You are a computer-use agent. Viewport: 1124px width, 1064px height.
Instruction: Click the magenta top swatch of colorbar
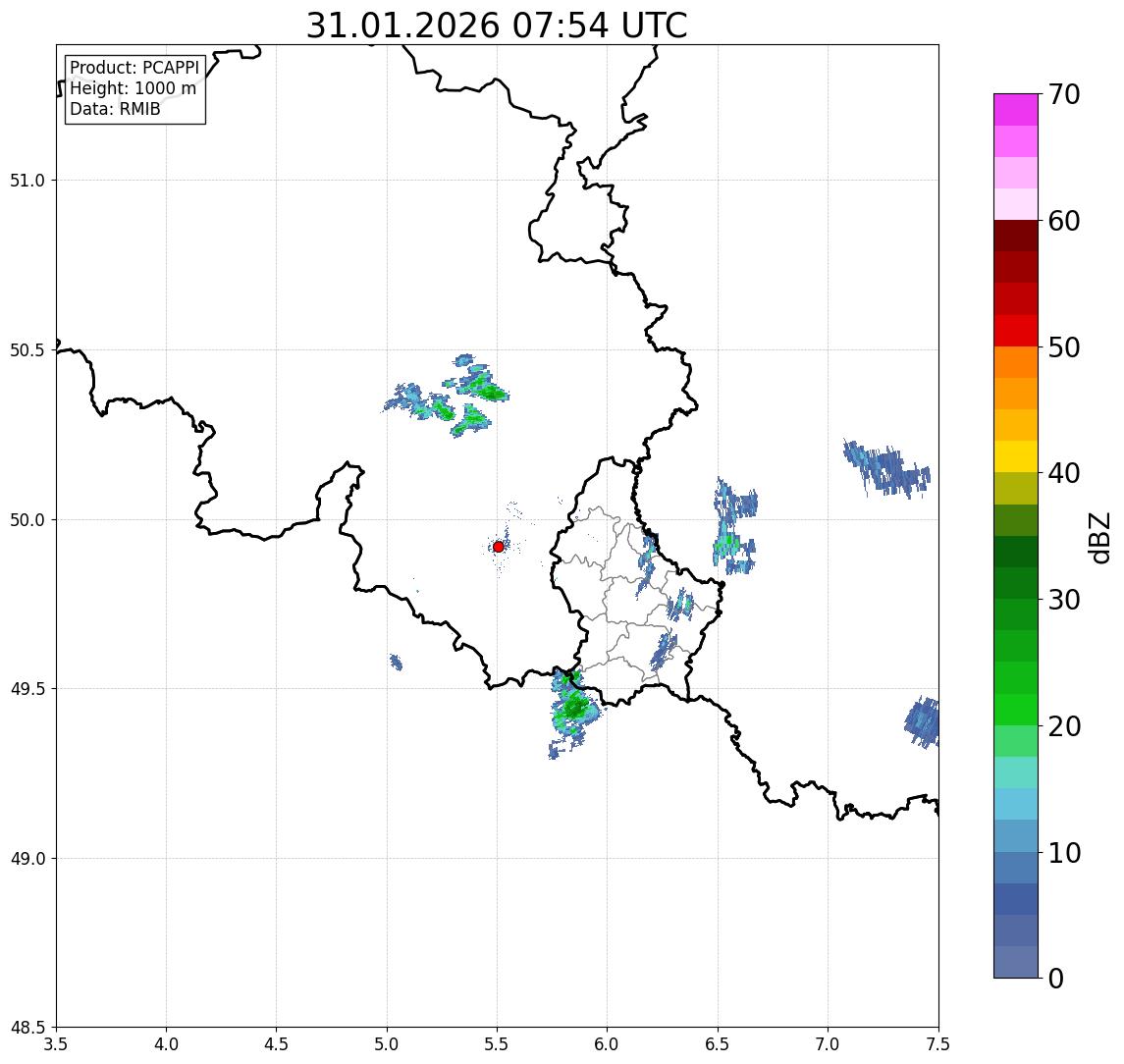tap(1016, 110)
